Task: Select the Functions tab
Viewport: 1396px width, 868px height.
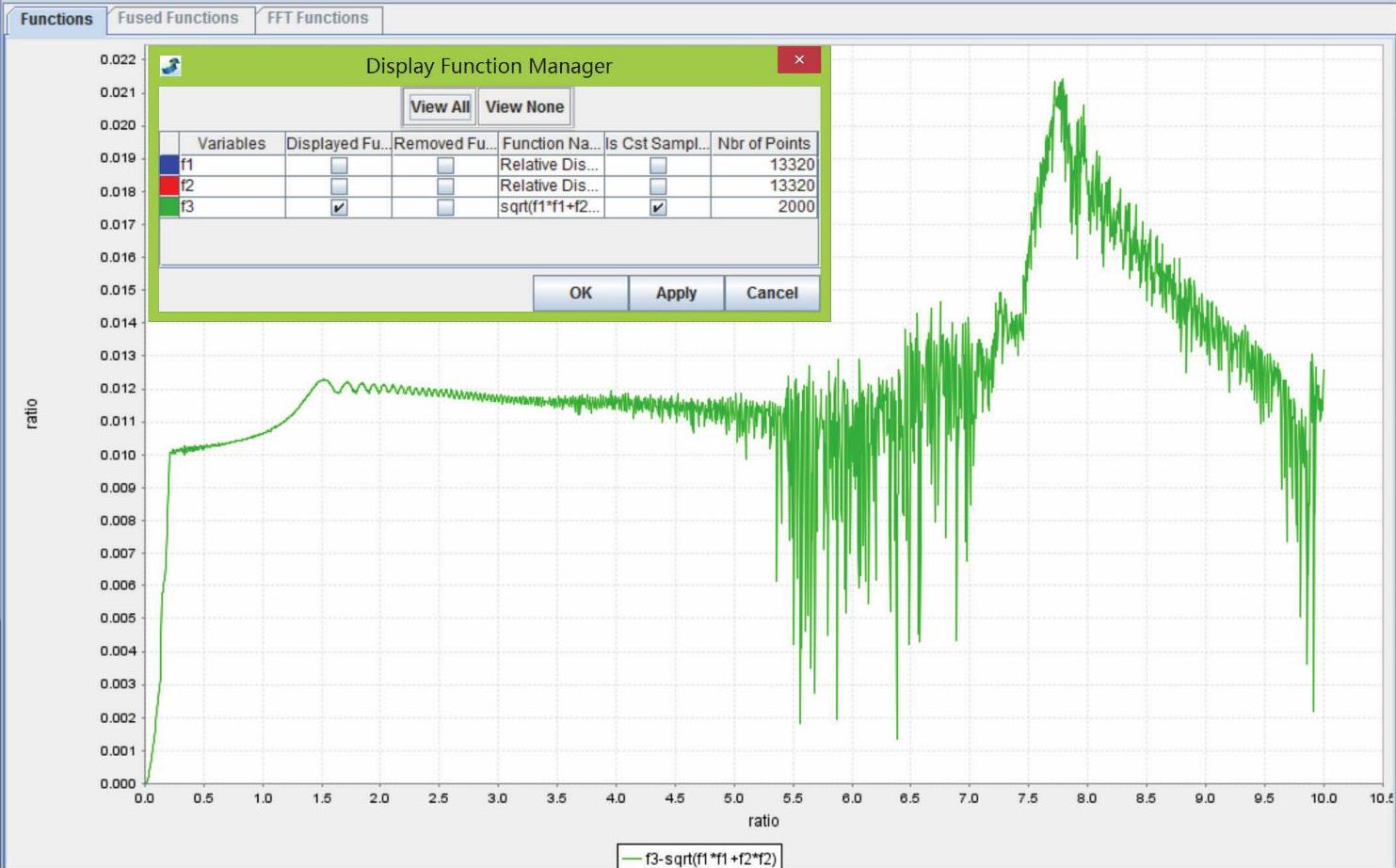Action: click(x=56, y=19)
